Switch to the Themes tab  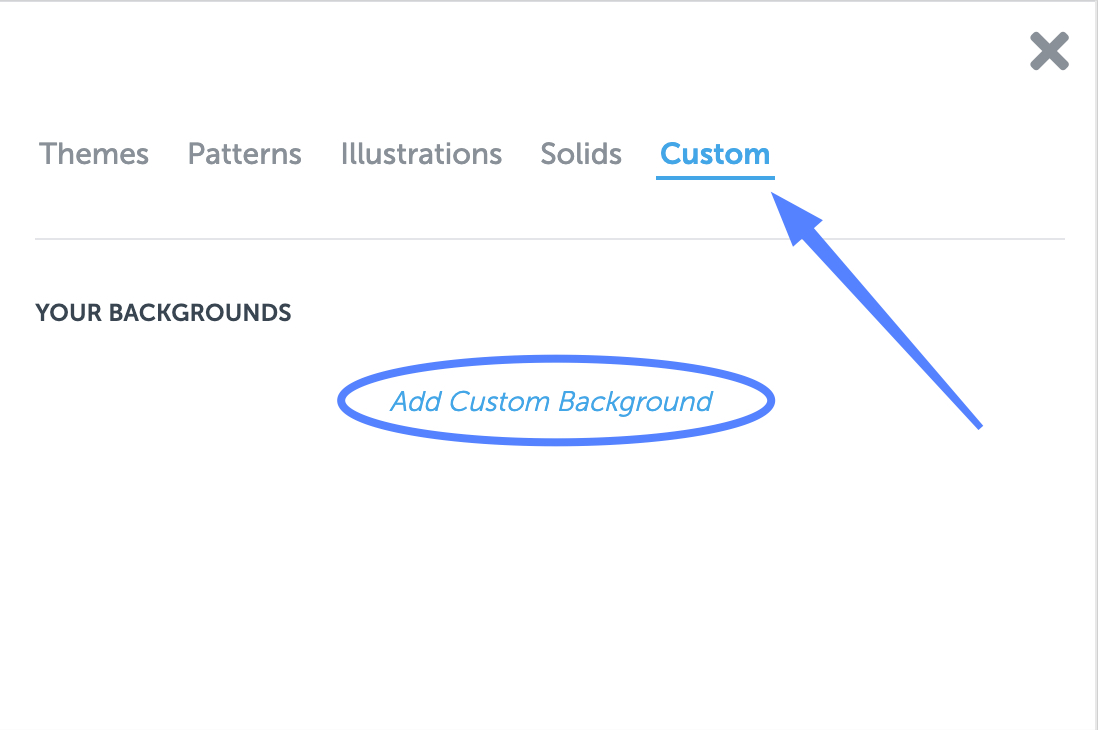click(x=94, y=154)
